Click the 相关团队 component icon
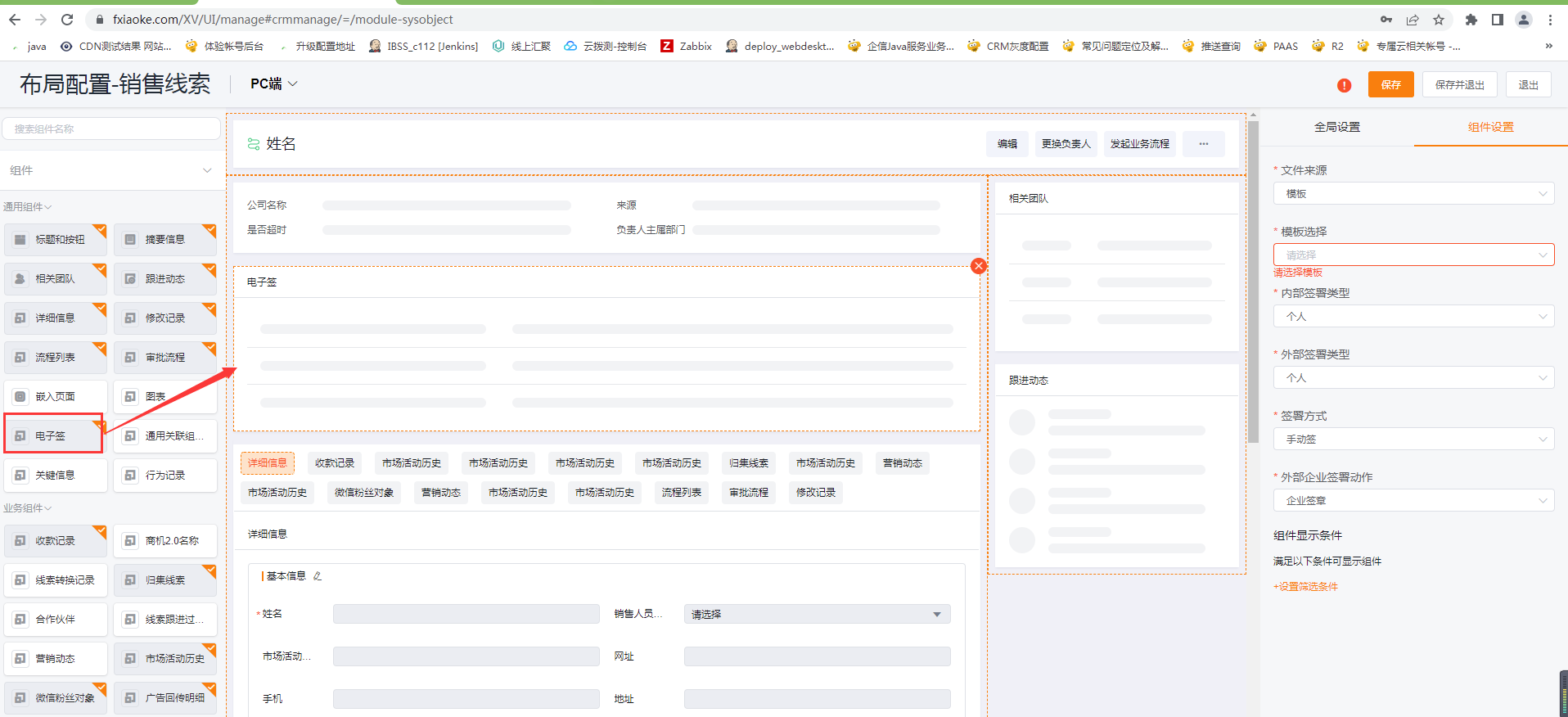This screenshot has width=1568, height=717. pyautogui.click(x=20, y=279)
